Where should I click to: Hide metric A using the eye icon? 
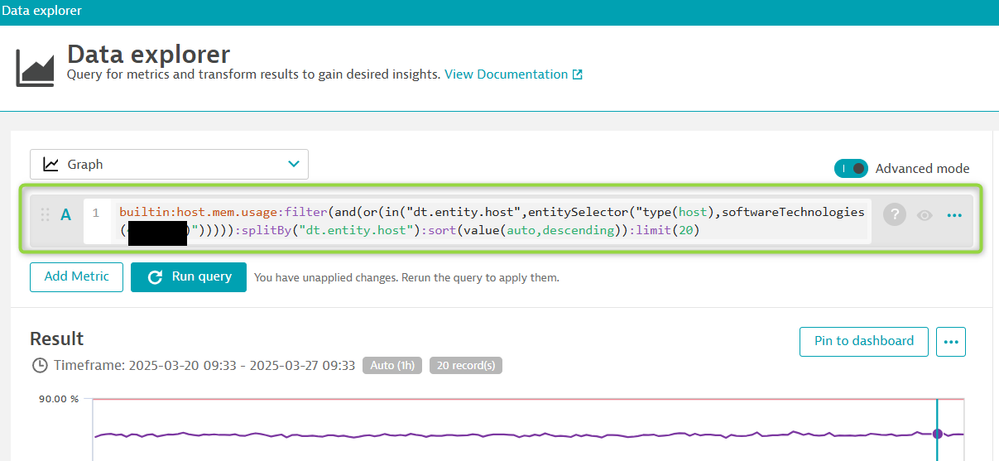click(x=925, y=214)
